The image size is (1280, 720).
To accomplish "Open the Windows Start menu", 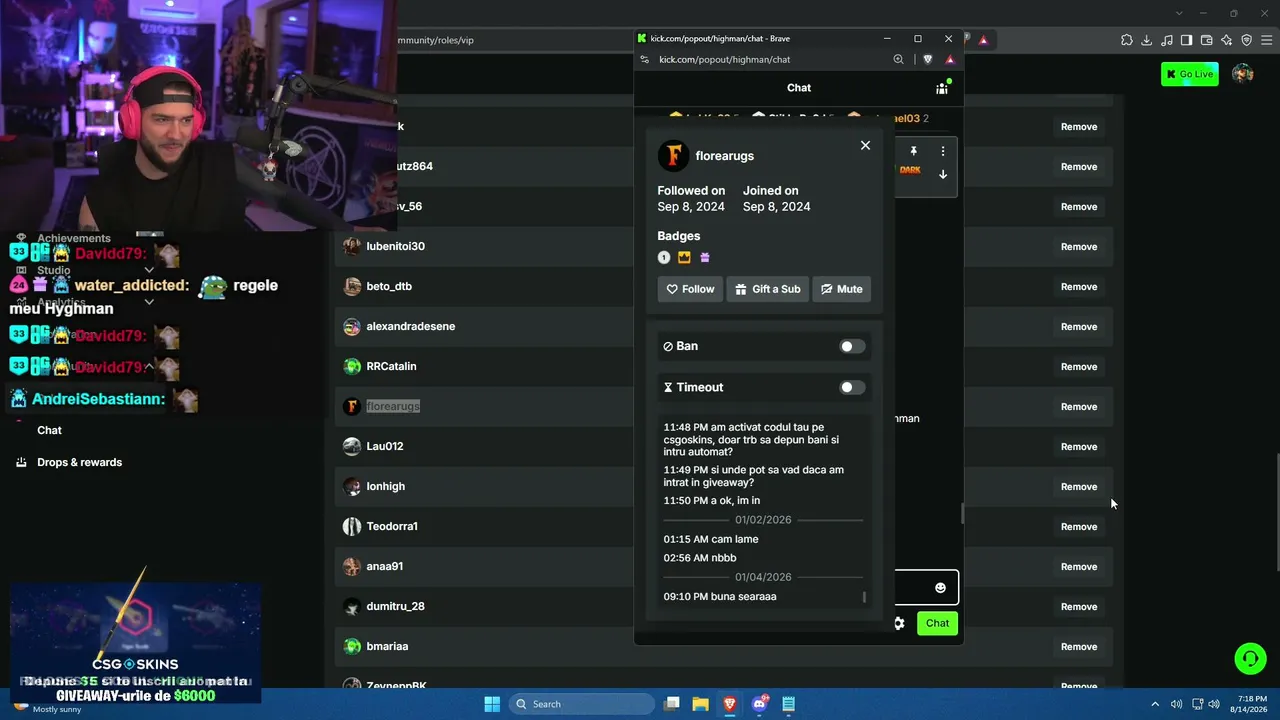I will click(x=492, y=704).
